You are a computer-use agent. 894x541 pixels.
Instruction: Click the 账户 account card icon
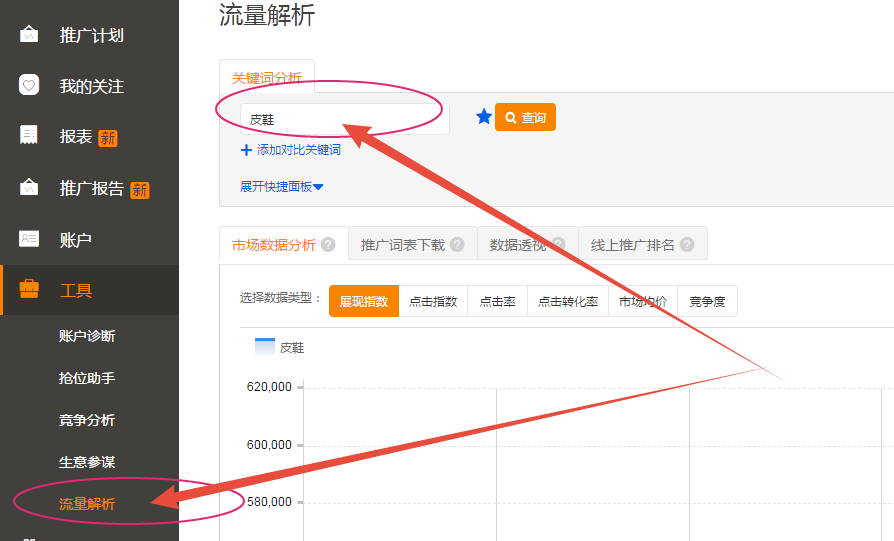click(x=29, y=239)
